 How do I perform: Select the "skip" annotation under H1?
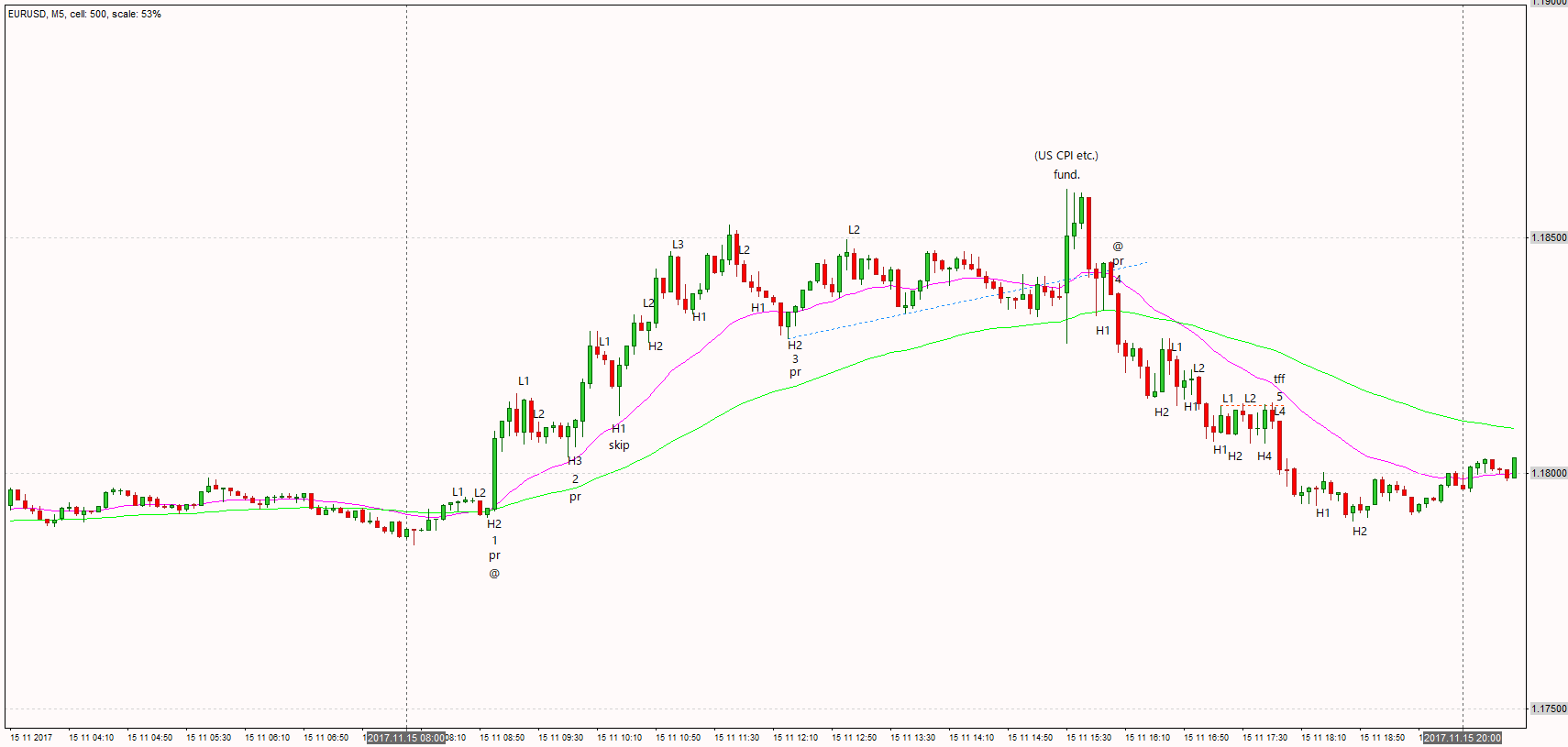tap(619, 445)
